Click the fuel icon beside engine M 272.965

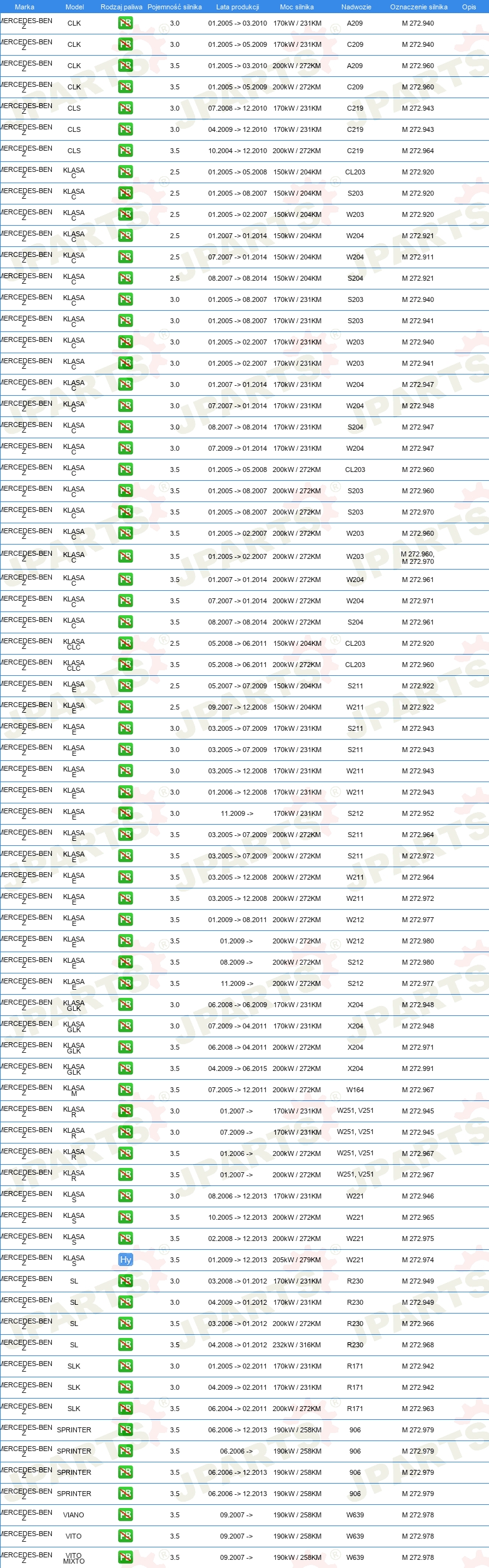coord(126,1217)
